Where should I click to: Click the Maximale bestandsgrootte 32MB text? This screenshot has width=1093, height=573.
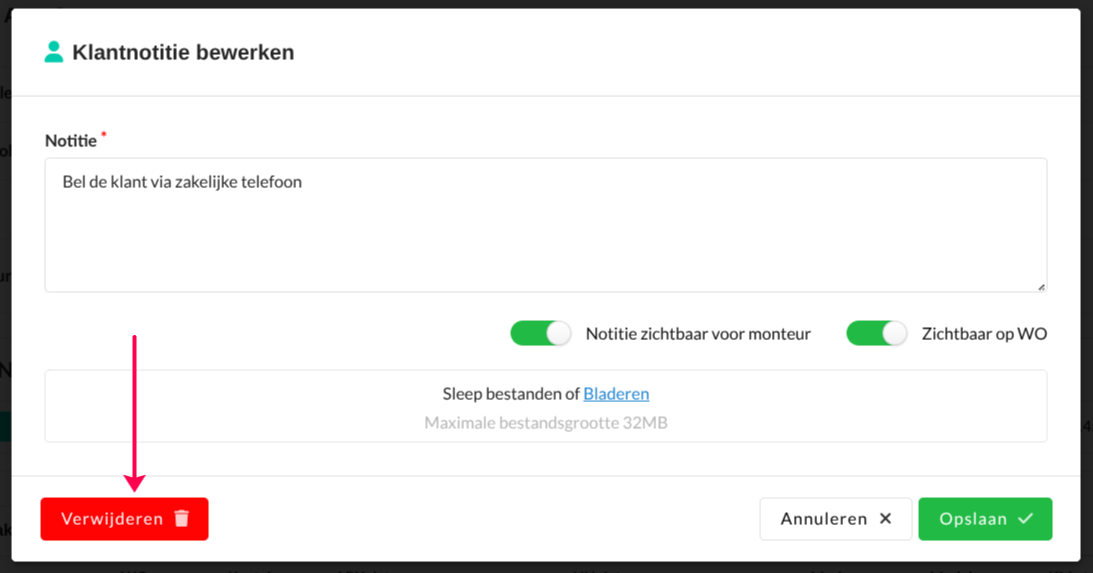[x=546, y=423]
